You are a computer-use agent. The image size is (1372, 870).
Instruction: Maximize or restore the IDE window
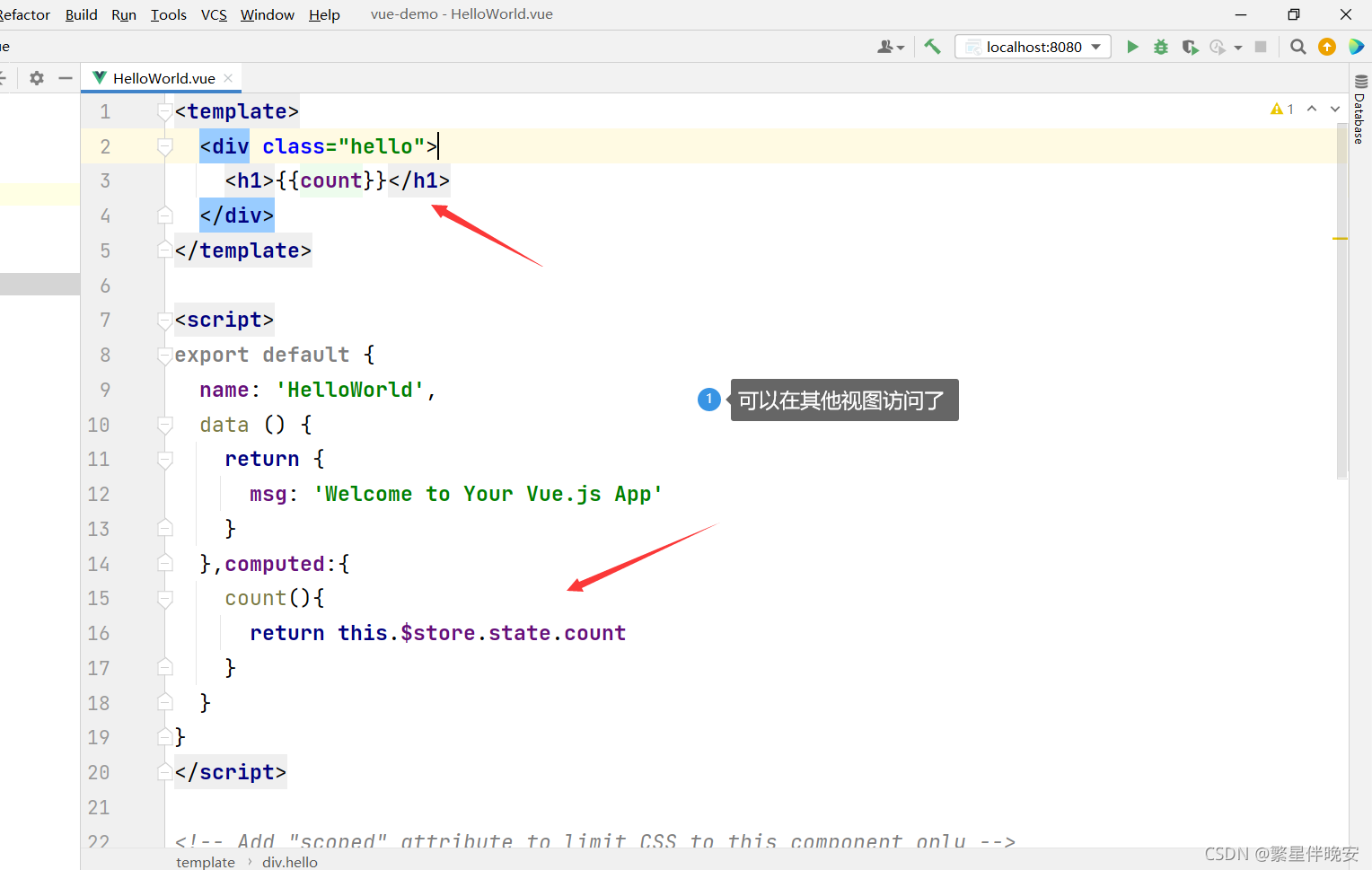[1294, 14]
